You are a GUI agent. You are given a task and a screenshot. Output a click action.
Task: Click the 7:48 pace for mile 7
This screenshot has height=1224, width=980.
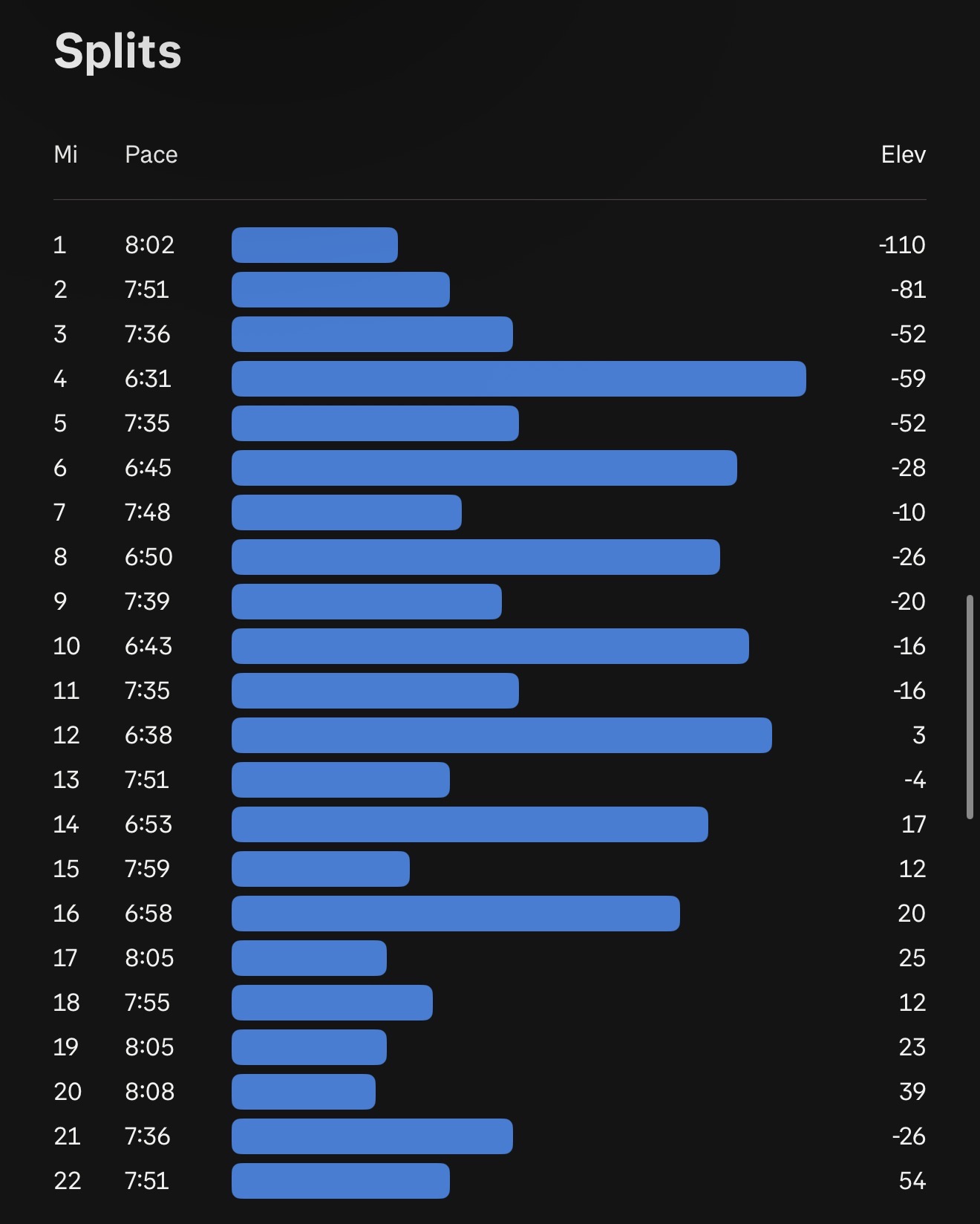coord(148,512)
